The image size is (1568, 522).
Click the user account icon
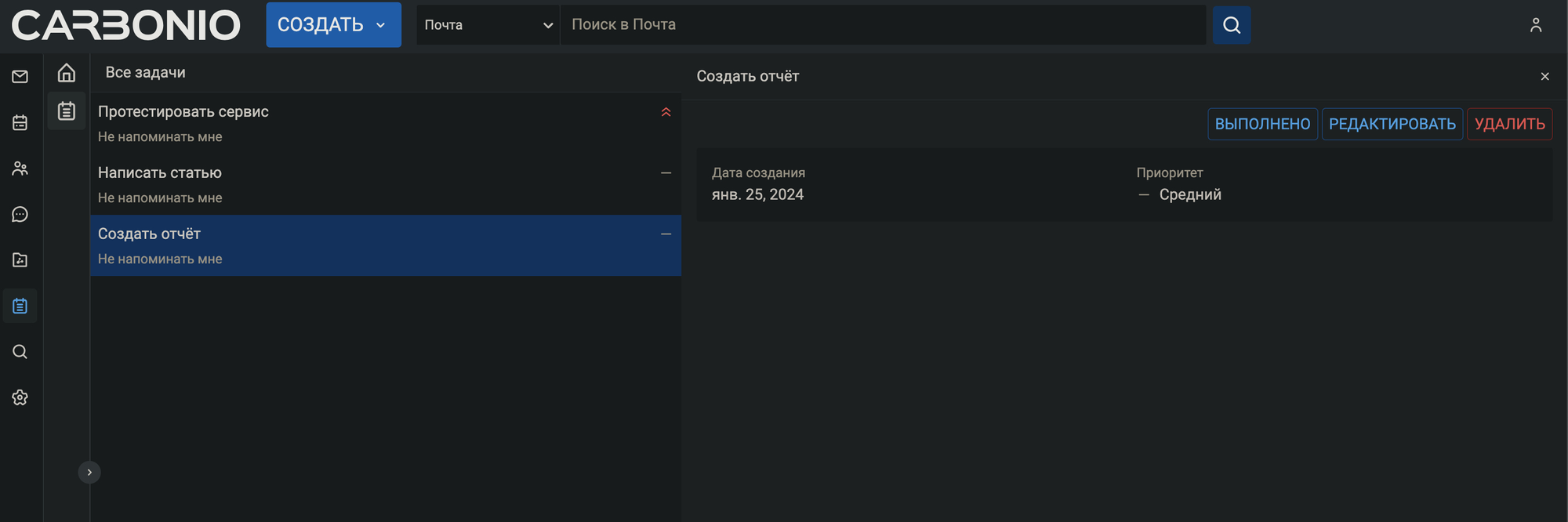(x=1536, y=25)
